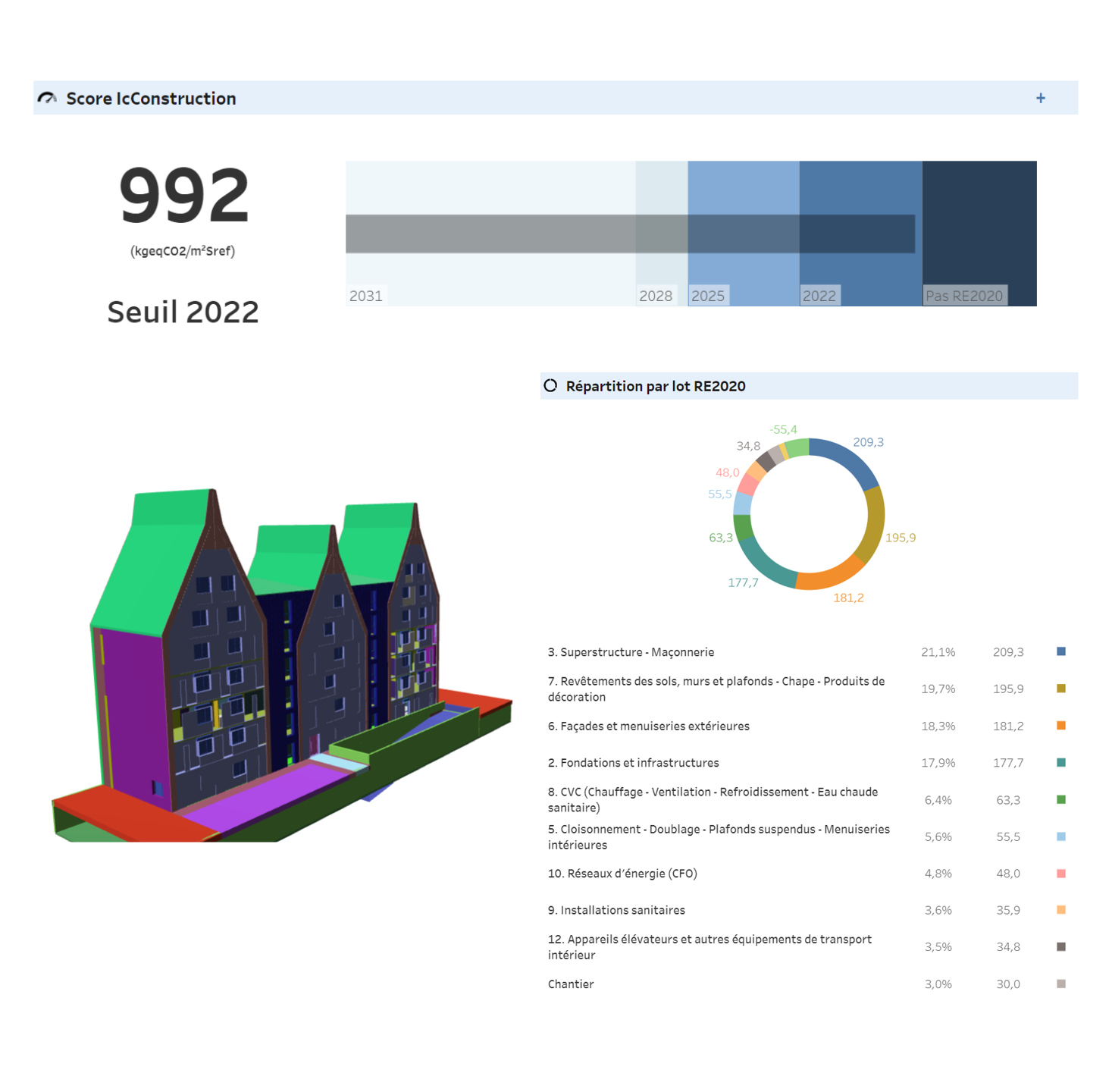The height and width of the screenshot is (1092, 1112).
Task: Click the green CVC legend color square
Action: tap(1060, 799)
